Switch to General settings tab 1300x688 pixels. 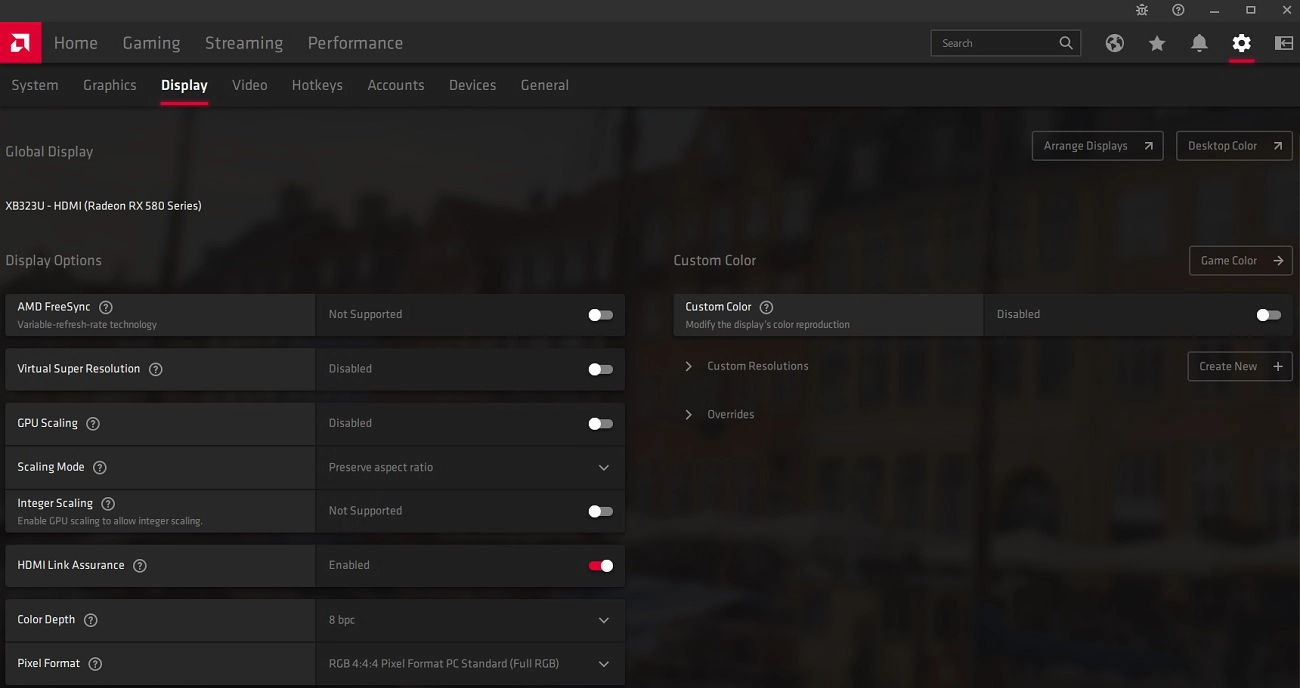(545, 85)
